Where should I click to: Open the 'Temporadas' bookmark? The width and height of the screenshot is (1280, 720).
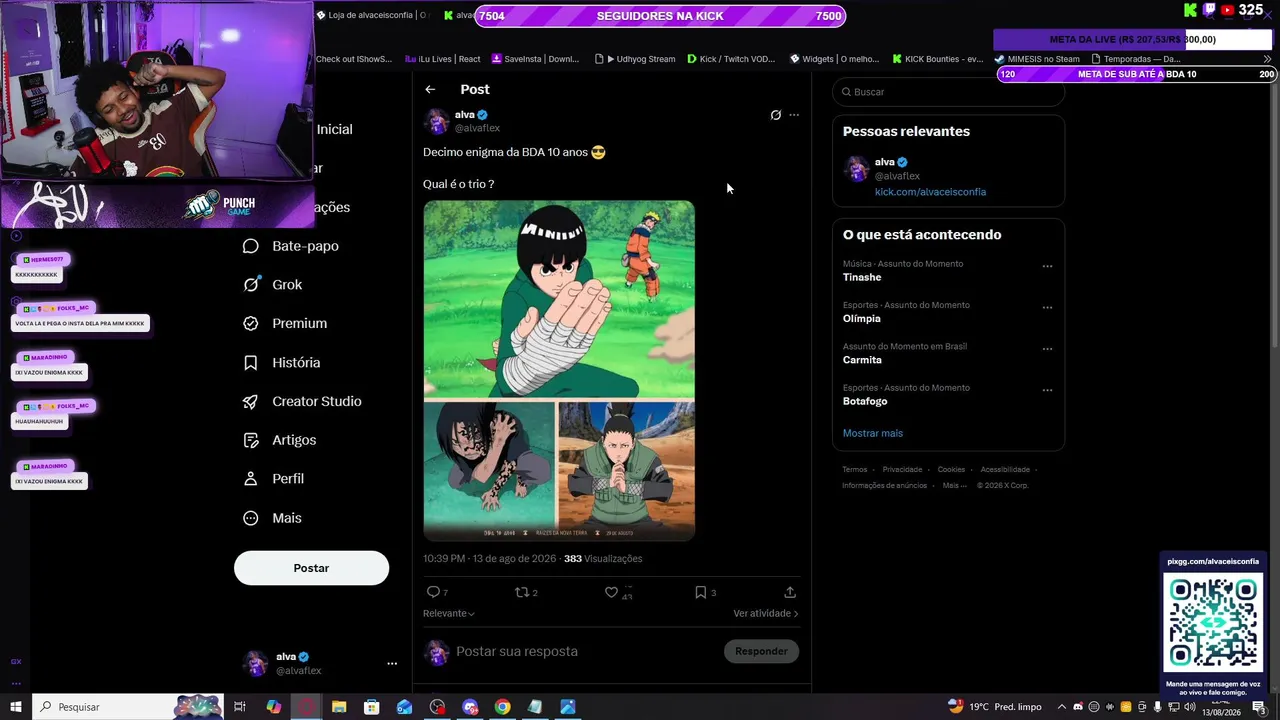[x=1135, y=59]
